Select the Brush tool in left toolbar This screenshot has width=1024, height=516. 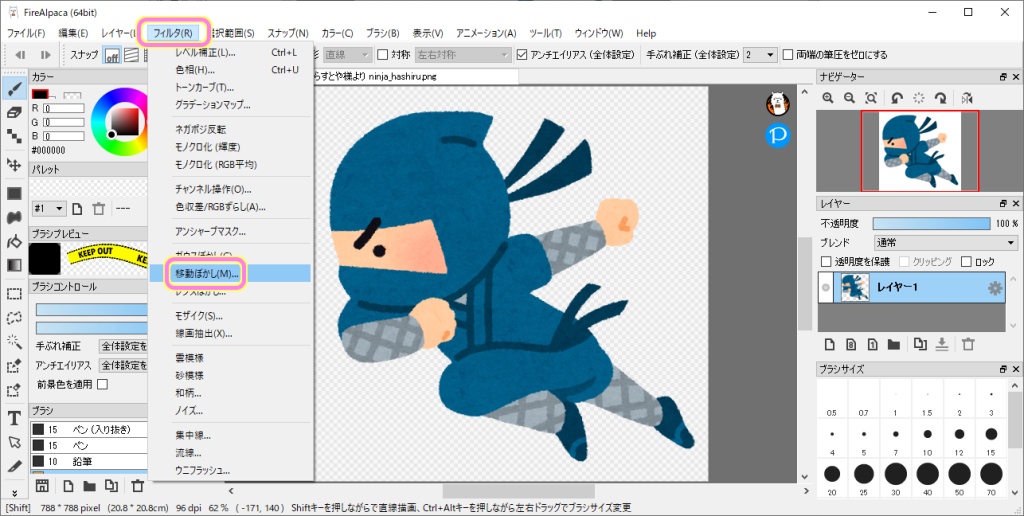click(14, 89)
